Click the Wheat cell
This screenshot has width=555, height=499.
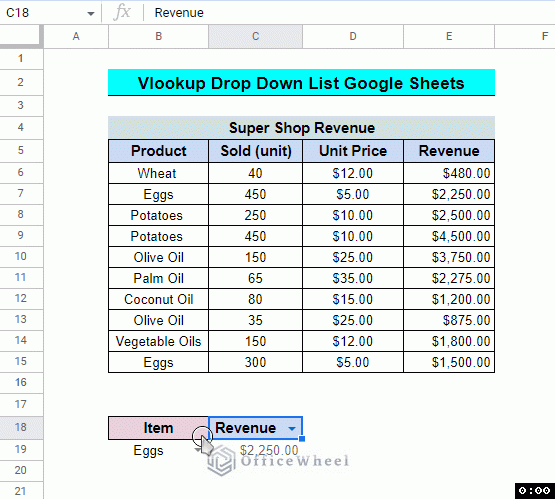(158, 173)
